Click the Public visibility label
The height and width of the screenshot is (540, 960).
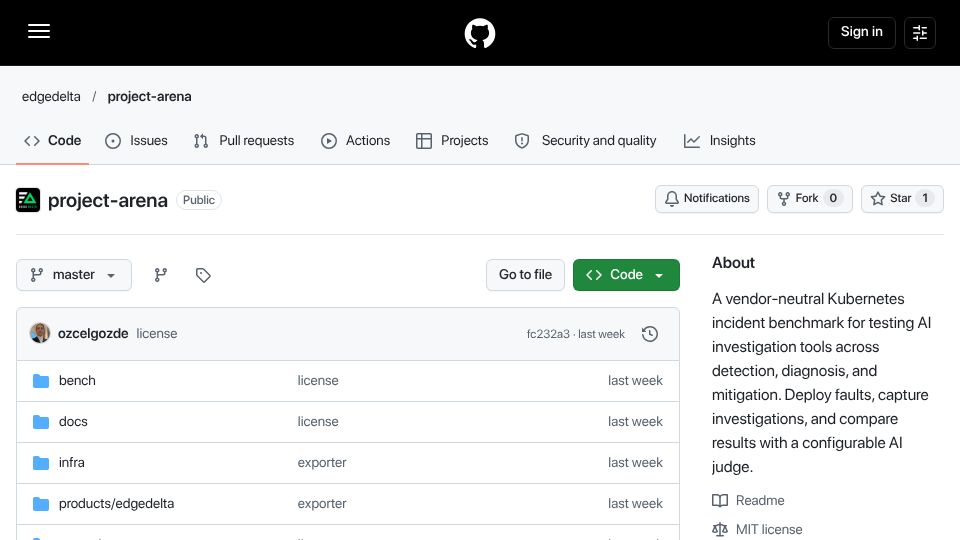199,200
